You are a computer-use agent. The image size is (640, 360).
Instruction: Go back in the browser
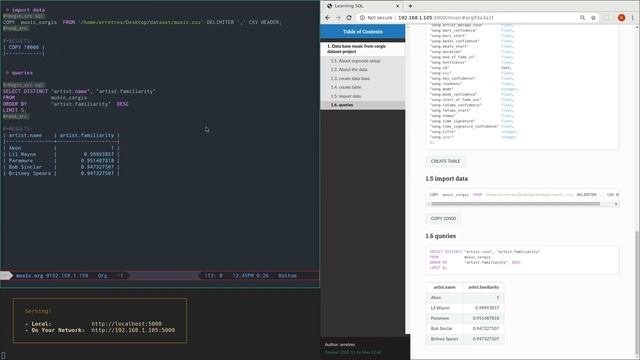[x=327, y=18]
